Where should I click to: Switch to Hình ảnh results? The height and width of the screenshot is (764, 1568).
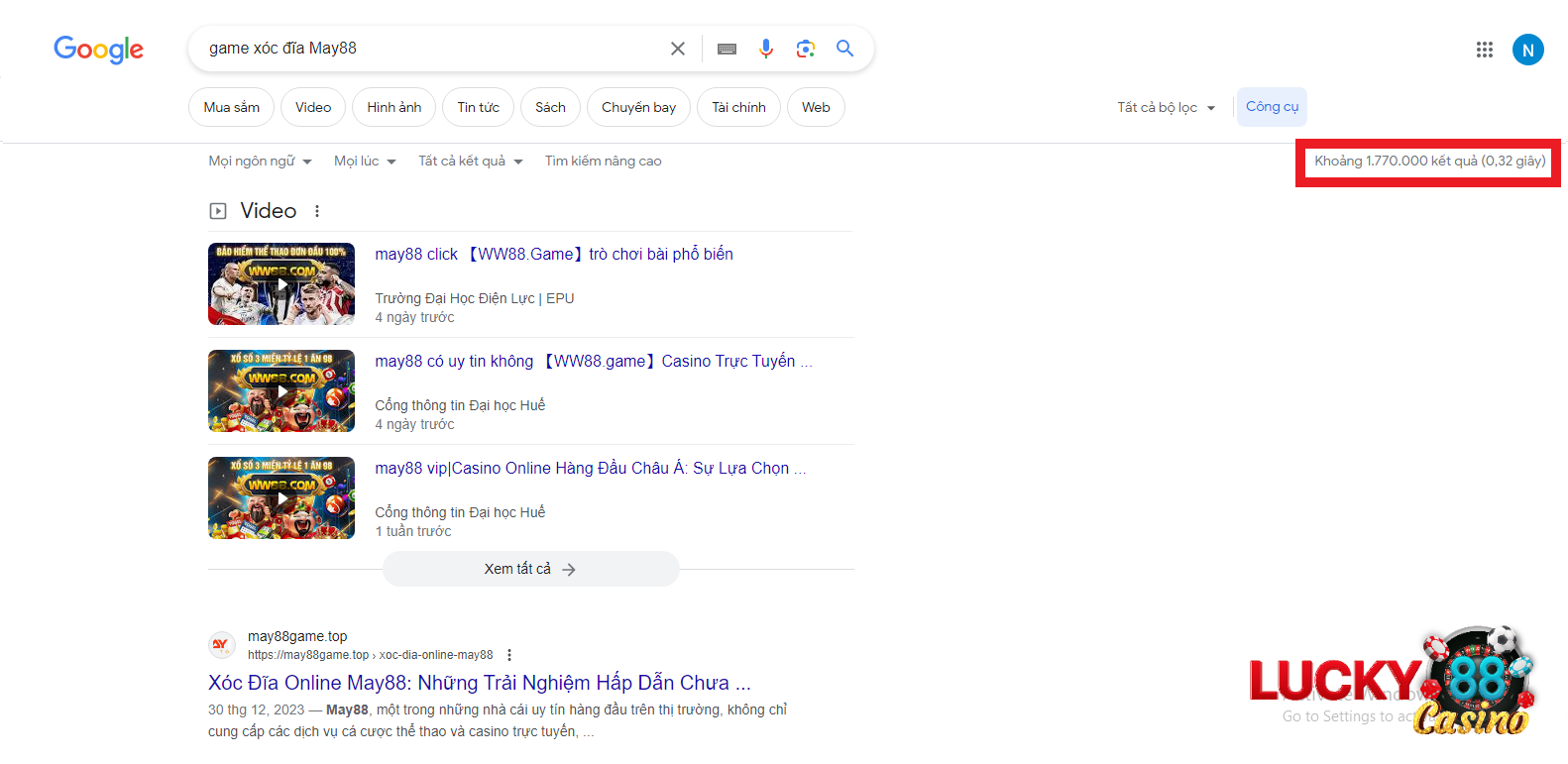tap(394, 107)
